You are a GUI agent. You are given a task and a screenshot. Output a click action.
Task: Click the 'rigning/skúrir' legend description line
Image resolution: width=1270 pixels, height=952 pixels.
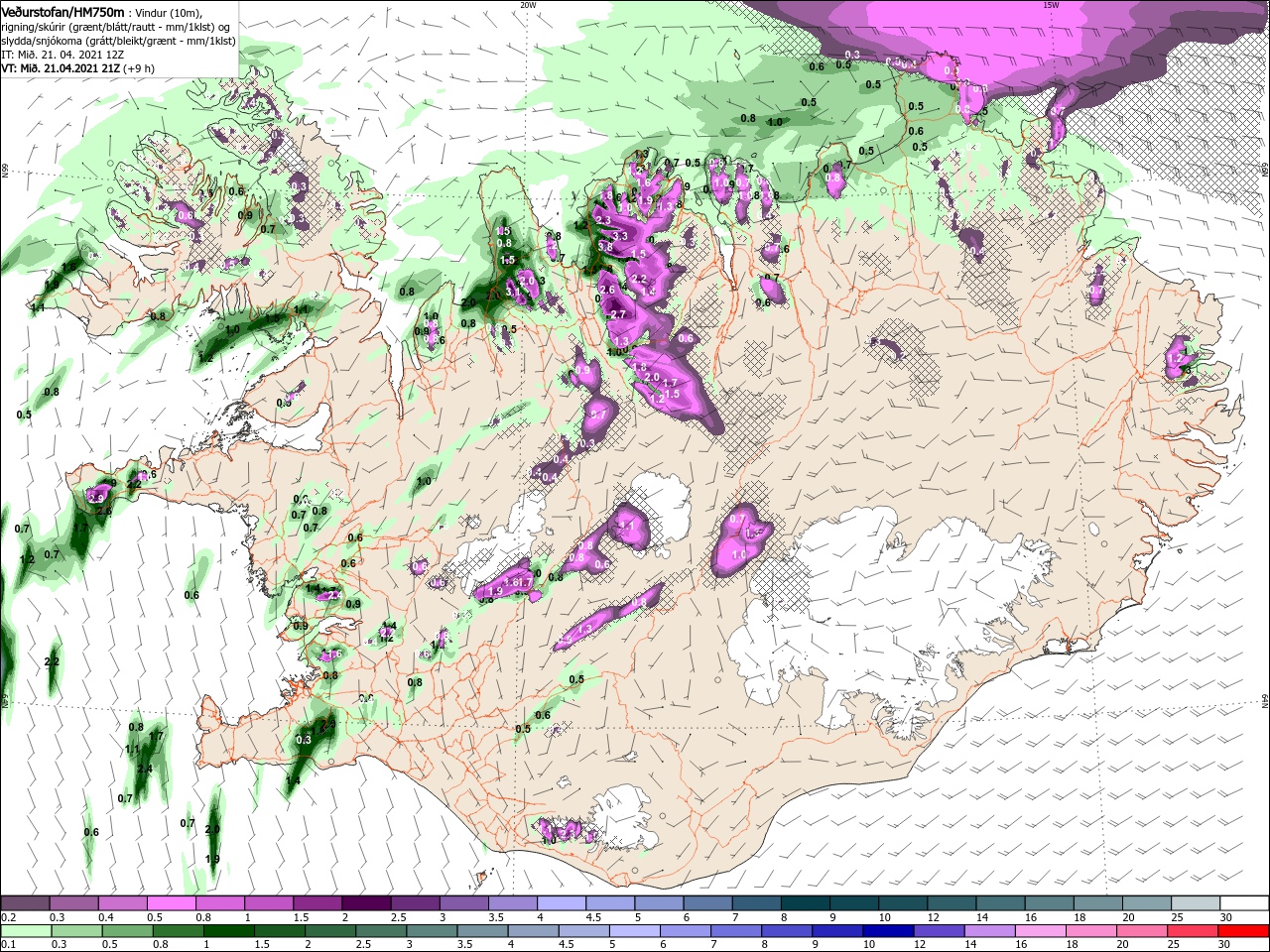pyautogui.click(x=115, y=27)
